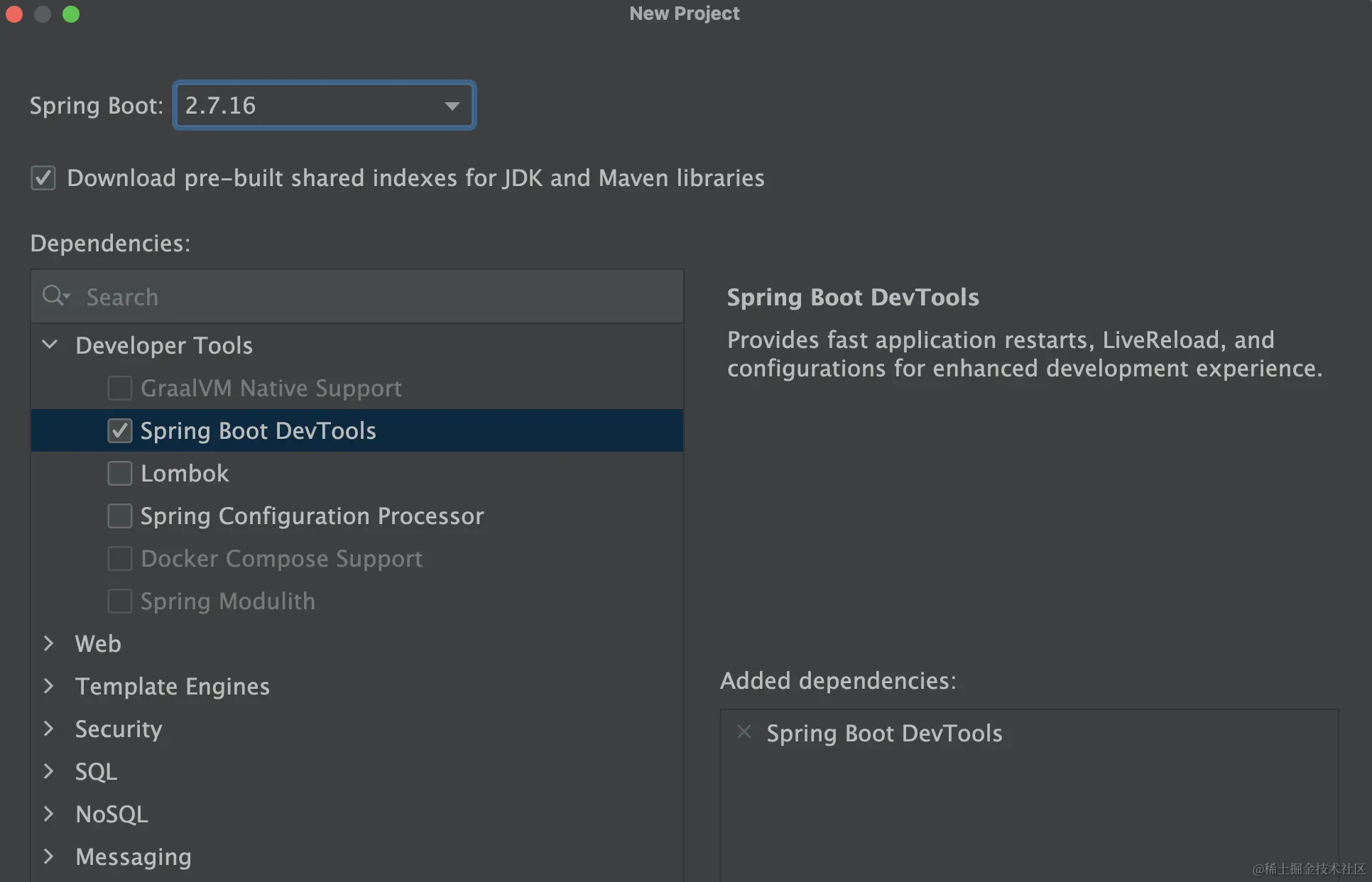The height and width of the screenshot is (882, 1372).
Task: Expand the Template Engines category
Action: click(x=49, y=686)
